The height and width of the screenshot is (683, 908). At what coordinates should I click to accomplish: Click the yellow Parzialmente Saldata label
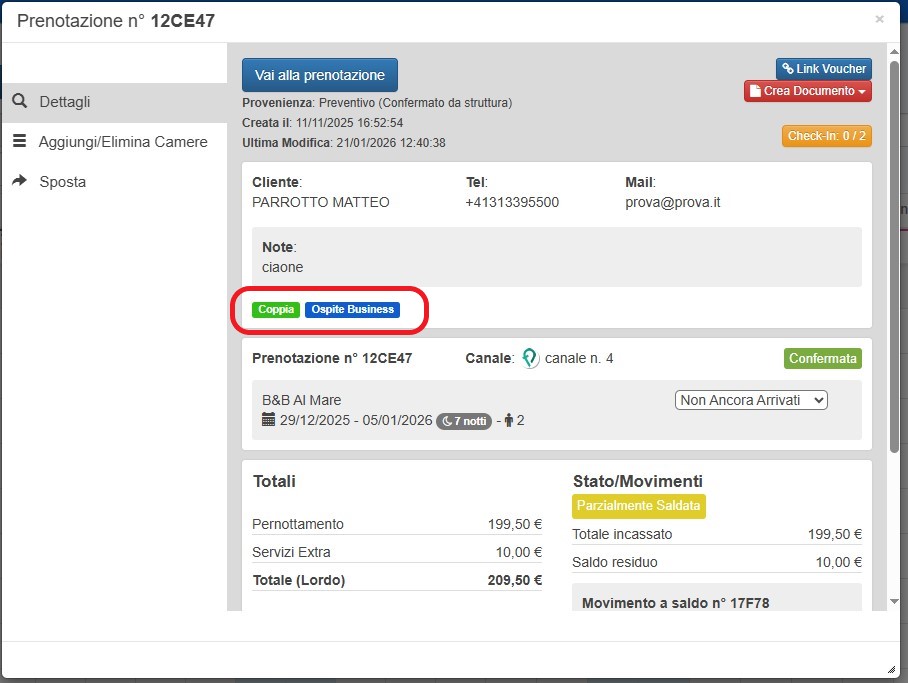click(639, 506)
